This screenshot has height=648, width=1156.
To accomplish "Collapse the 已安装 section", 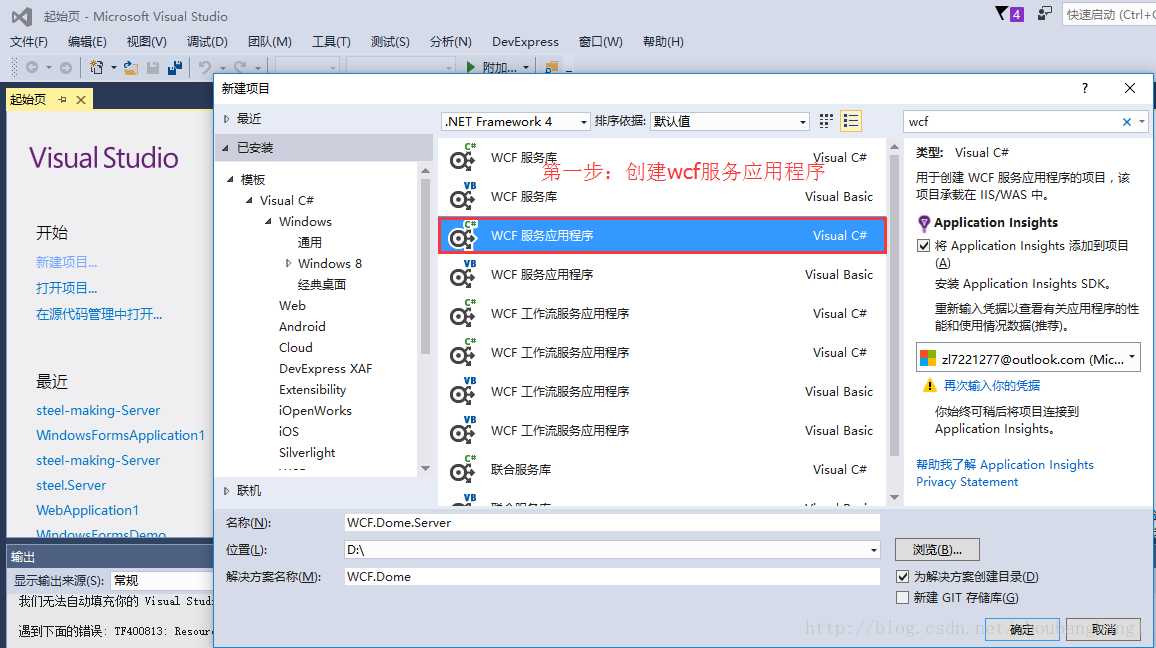I will click(x=226, y=148).
